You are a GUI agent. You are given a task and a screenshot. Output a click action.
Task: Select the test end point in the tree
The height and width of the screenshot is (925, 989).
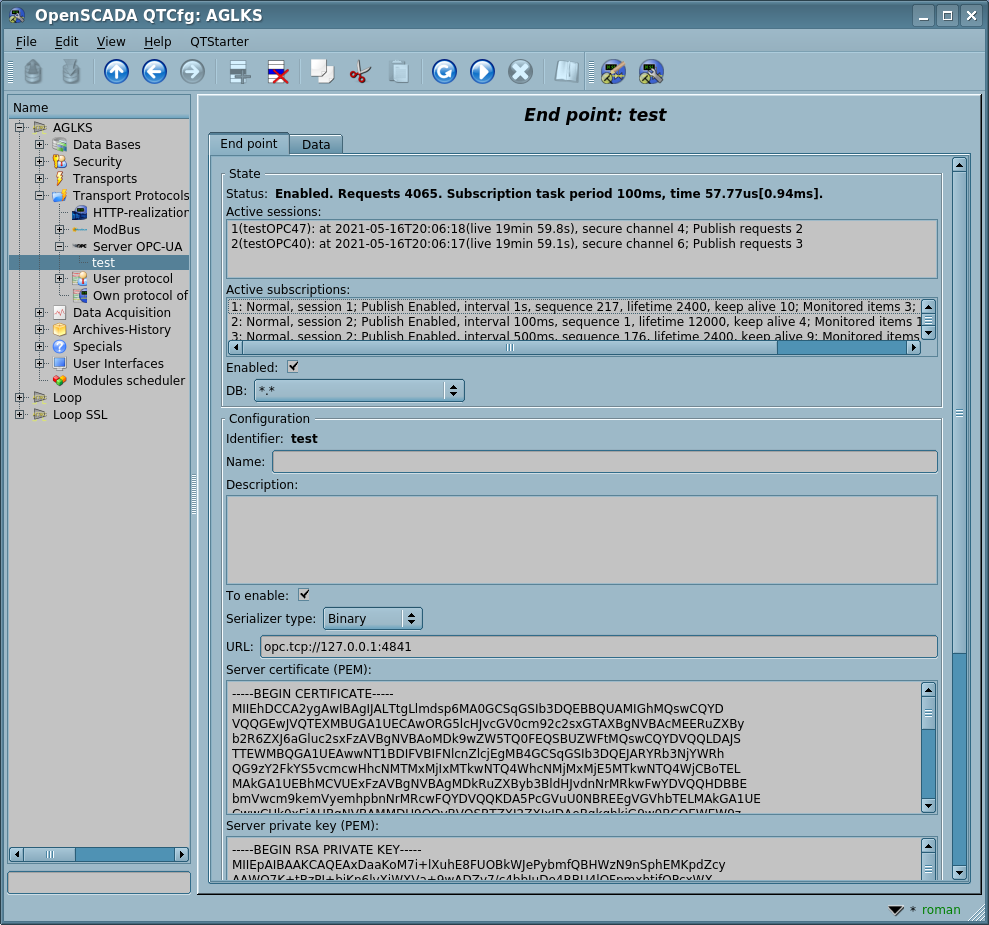pos(103,262)
